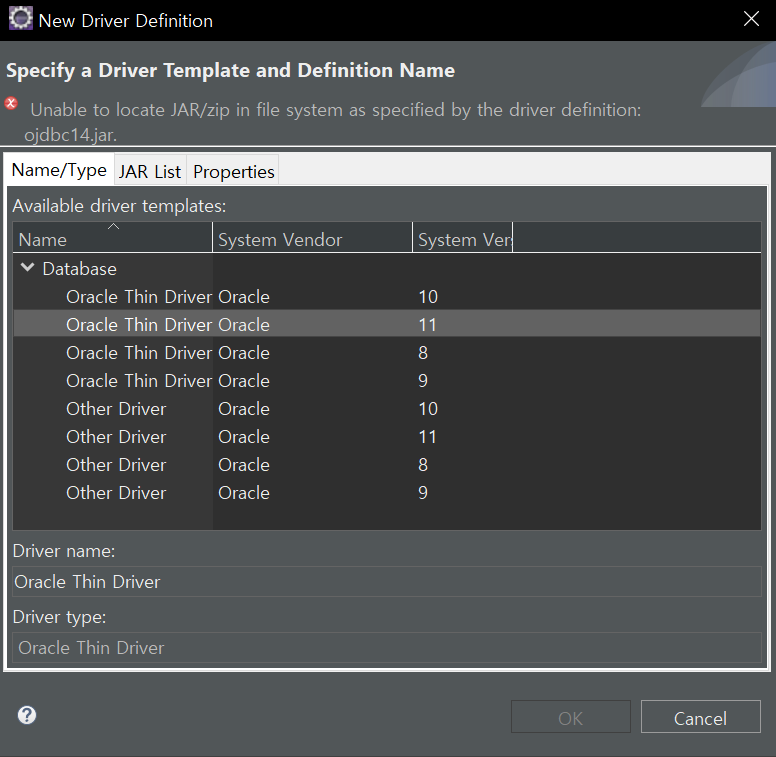This screenshot has height=757, width=776.
Task: Sort templates by the Name column header
Action: click(x=113, y=237)
